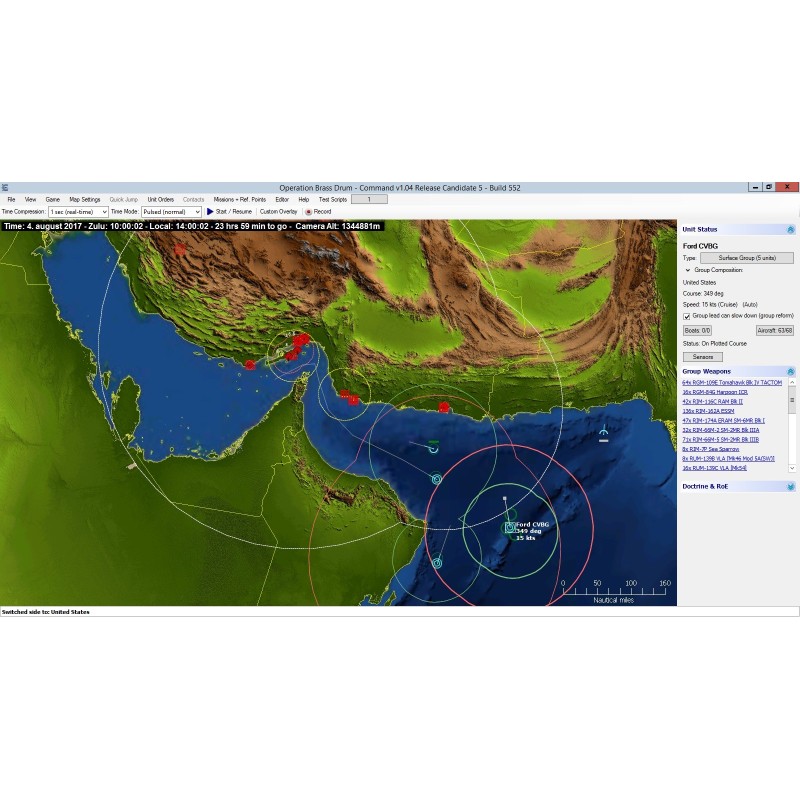Click the red hostile marker on the southern coast
Viewport: 800px width, 800px height.
tap(444, 407)
